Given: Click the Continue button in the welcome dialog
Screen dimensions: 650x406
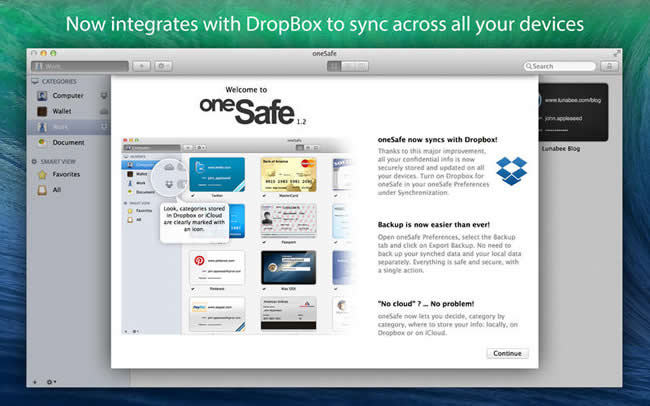Looking at the screenshot, I should pyautogui.click(x=507, y=353).
